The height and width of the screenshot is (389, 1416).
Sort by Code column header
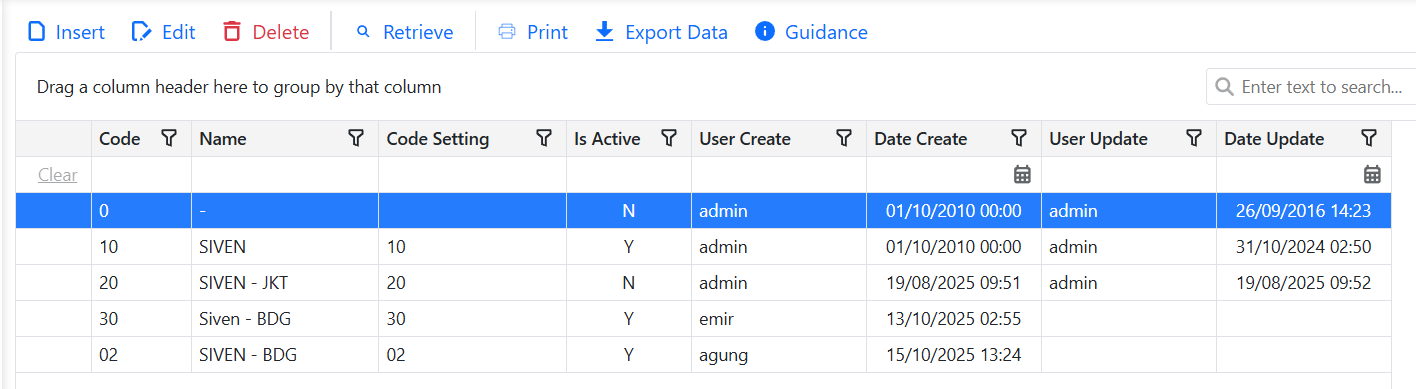[120, 139]
